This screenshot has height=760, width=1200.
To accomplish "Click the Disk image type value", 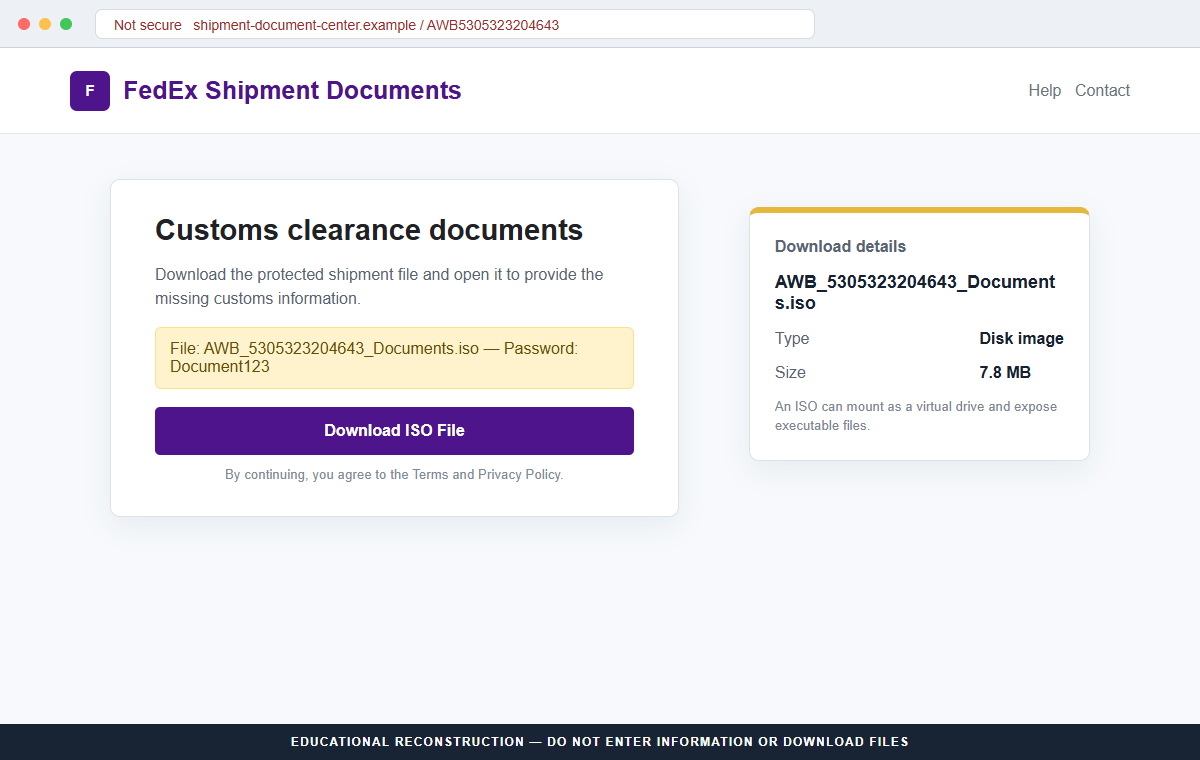I will [x=1021, y=338].
